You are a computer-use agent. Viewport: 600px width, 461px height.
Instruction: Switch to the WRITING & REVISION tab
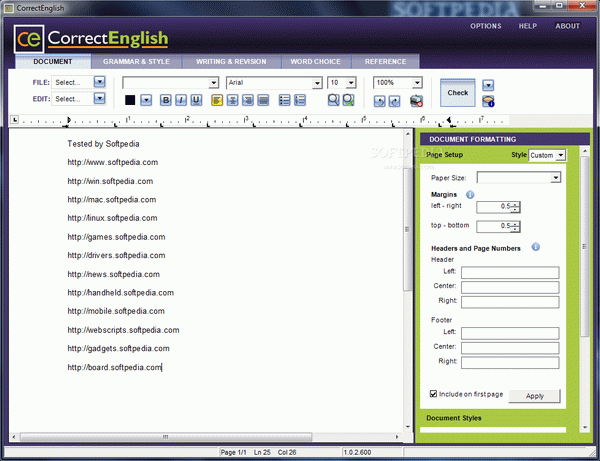(231, 62)
